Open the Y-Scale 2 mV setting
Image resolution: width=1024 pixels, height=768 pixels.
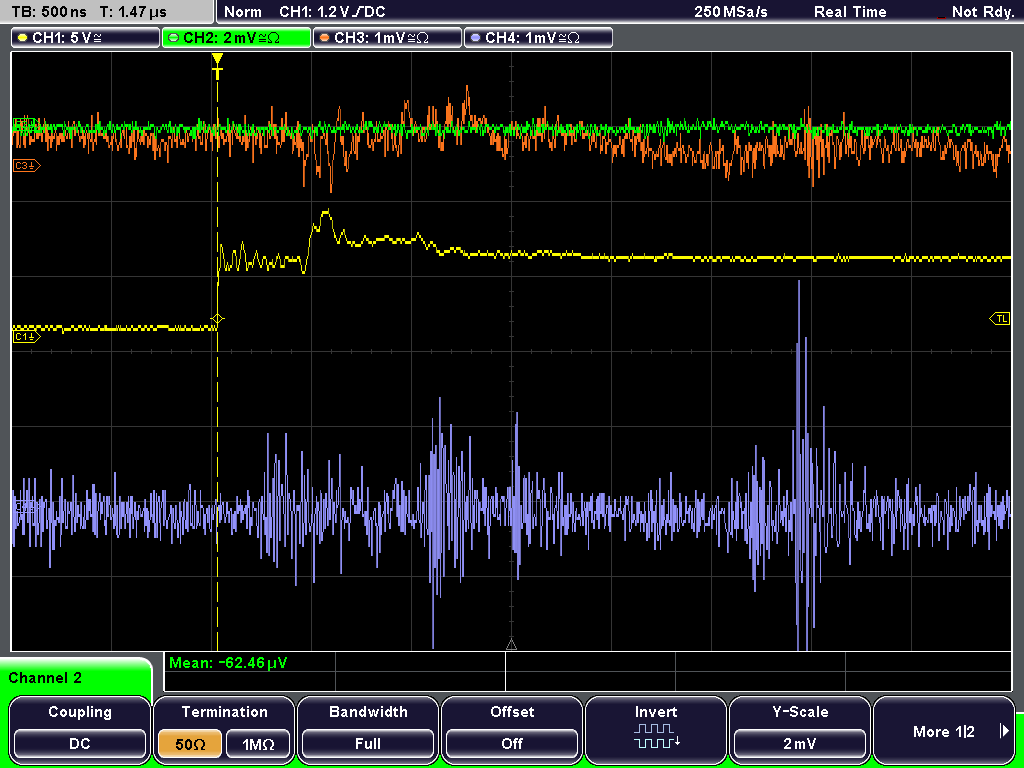point(800,743)
